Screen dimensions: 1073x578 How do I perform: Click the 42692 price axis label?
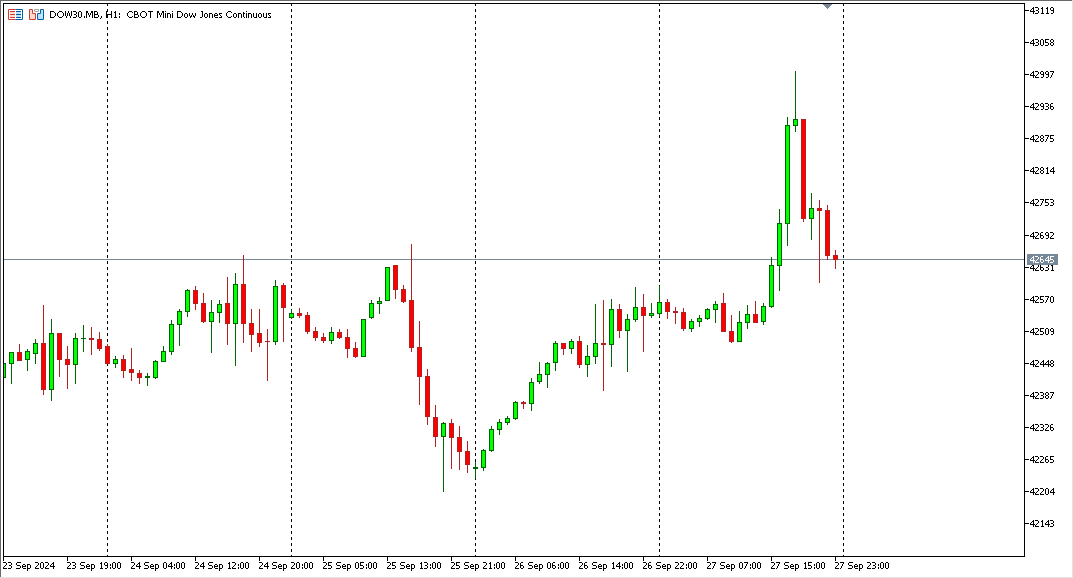pos(1042,235)
